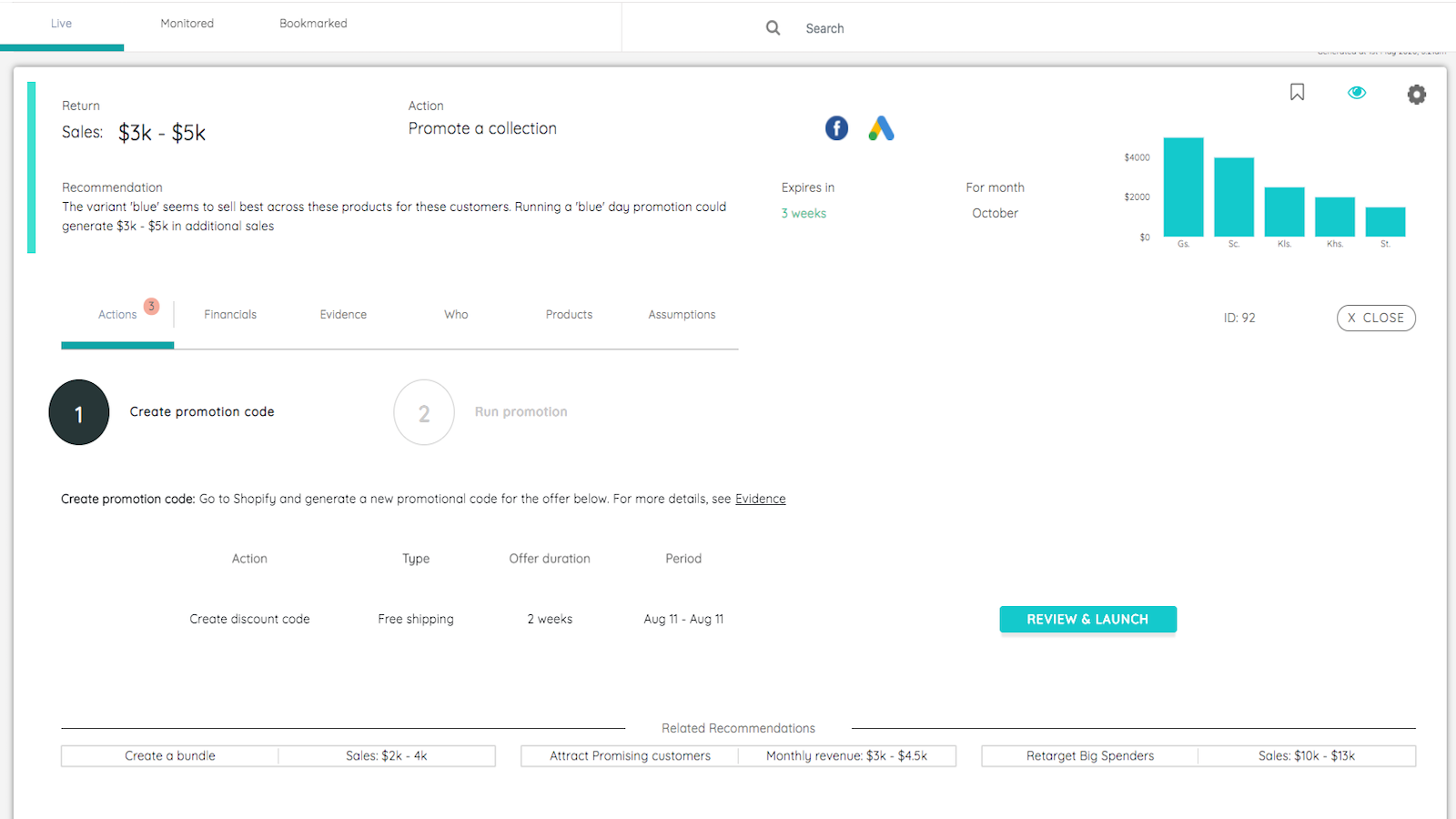Select step 1 Create promotion code circle

click(79, 412)
